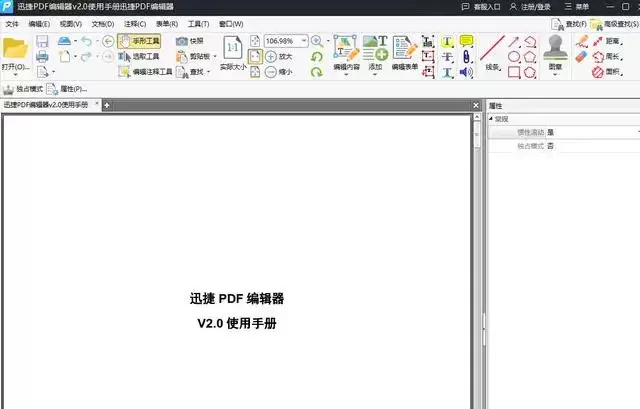
Task: Click the Print icon in toolbar
Action: pyautogui.click(x=42, y=57)
